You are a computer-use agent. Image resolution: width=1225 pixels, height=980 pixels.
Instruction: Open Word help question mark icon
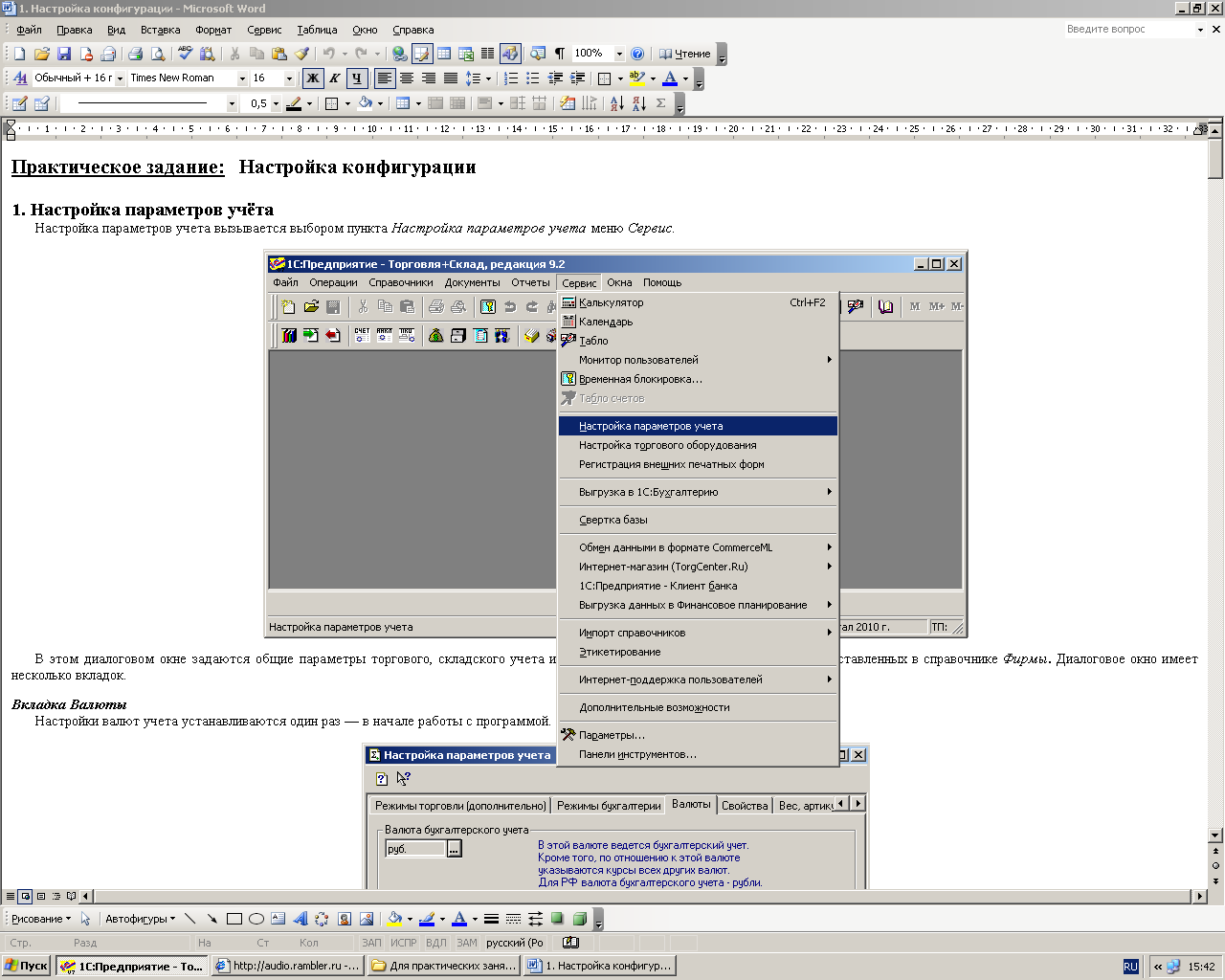pyautogui.click(x=637, y=54)
